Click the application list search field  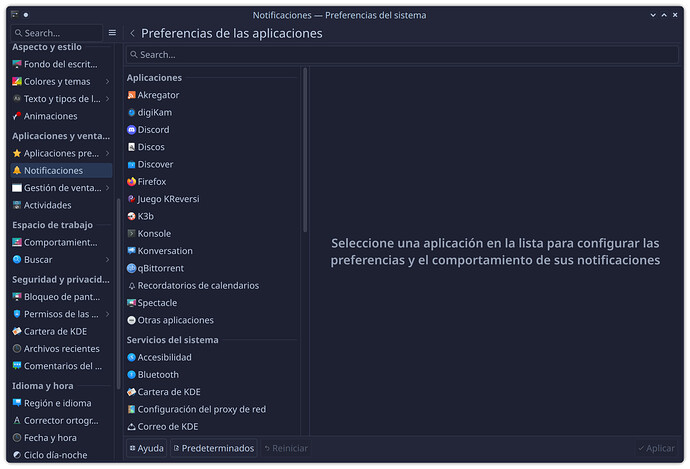pos(400,55)
